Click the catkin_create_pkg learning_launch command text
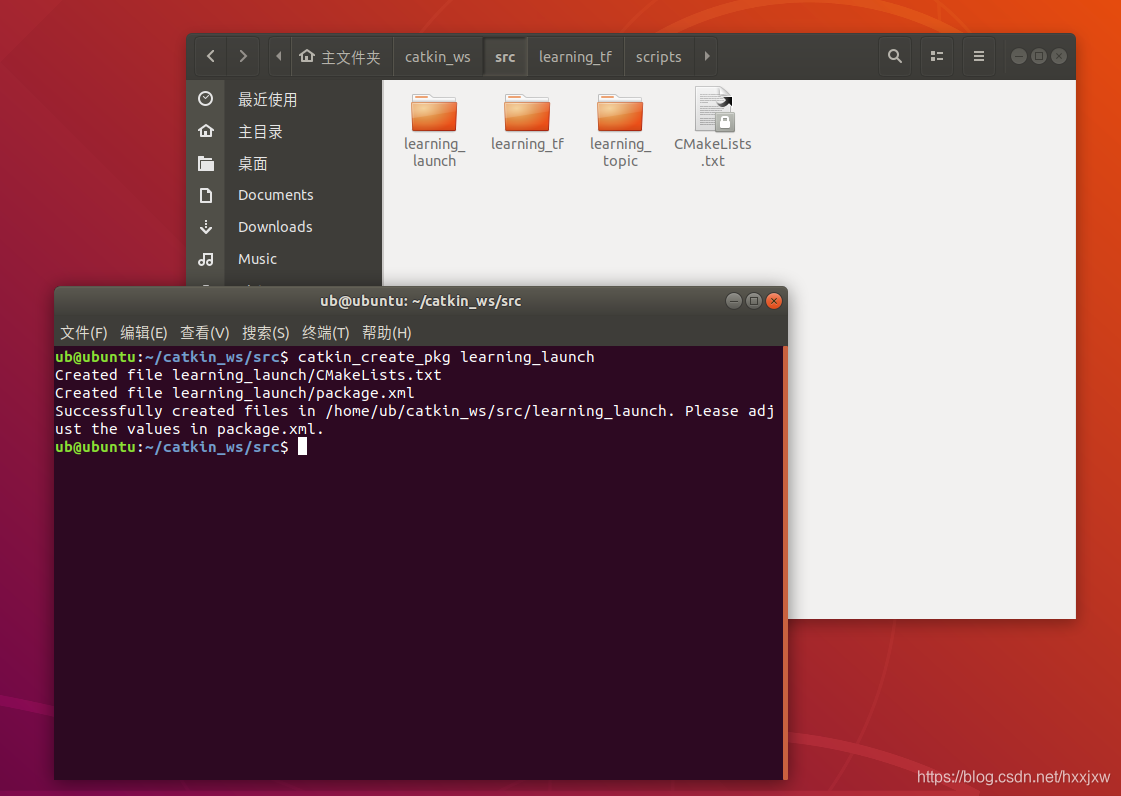 [x=446, y=357]
